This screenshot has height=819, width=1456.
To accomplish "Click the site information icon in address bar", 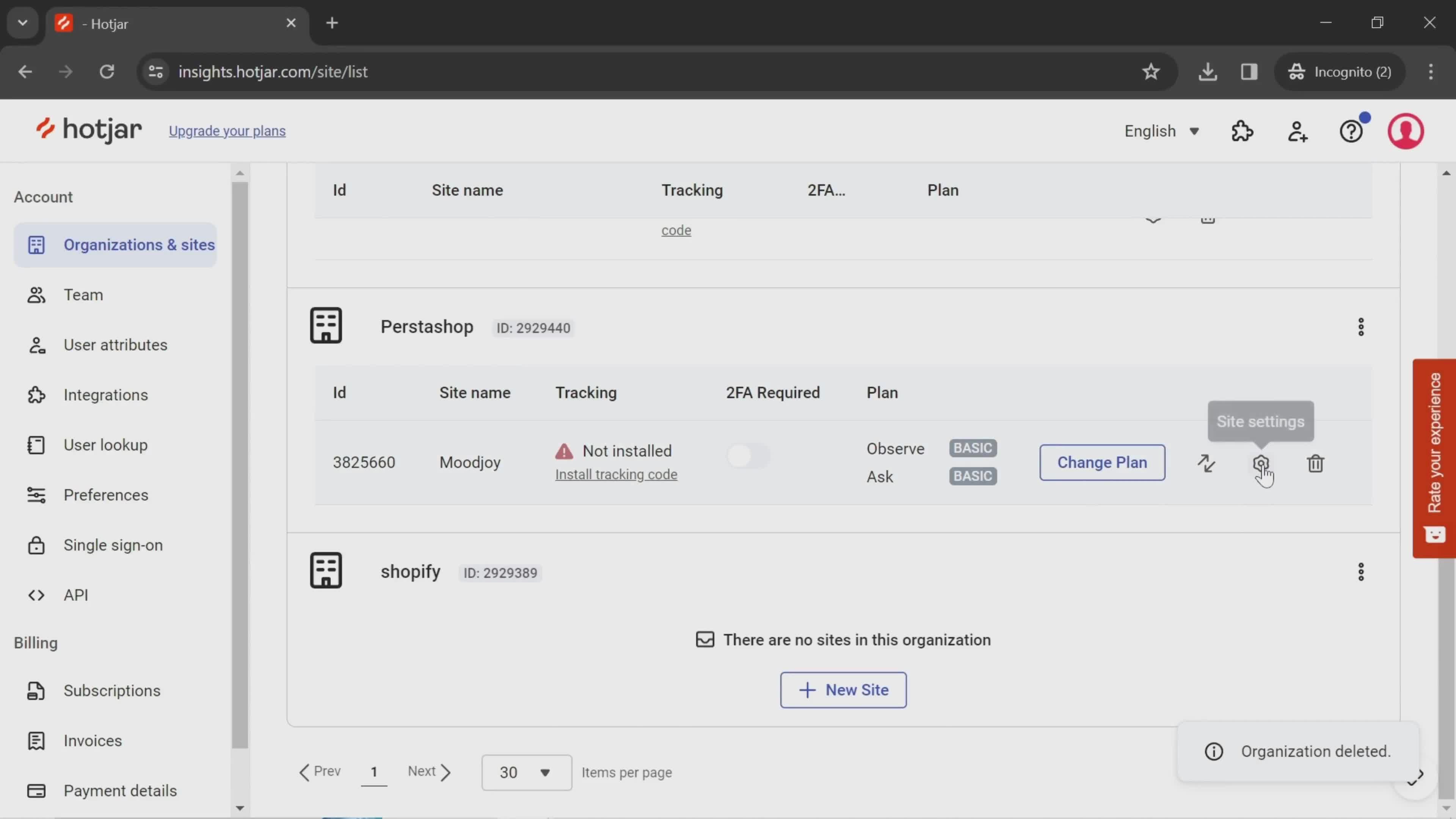I will [155, 72].
